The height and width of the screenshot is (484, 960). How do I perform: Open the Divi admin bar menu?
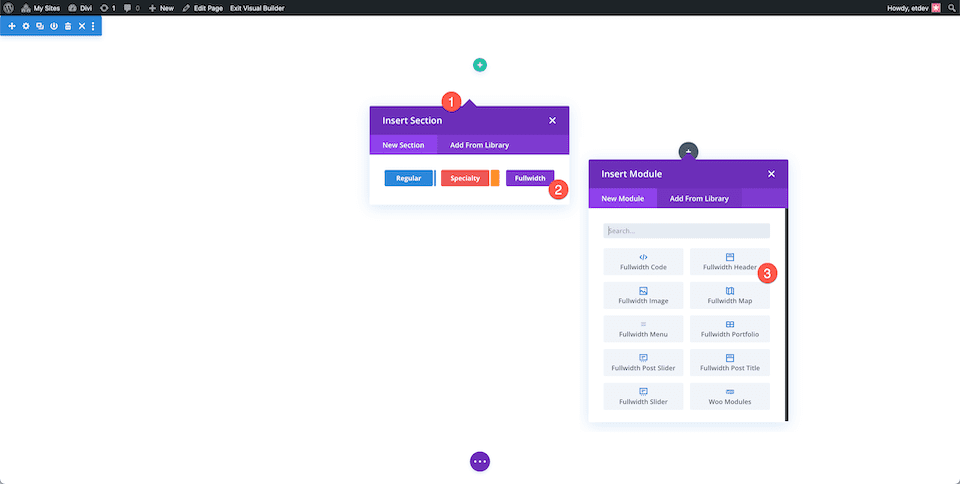coord(80,7)
